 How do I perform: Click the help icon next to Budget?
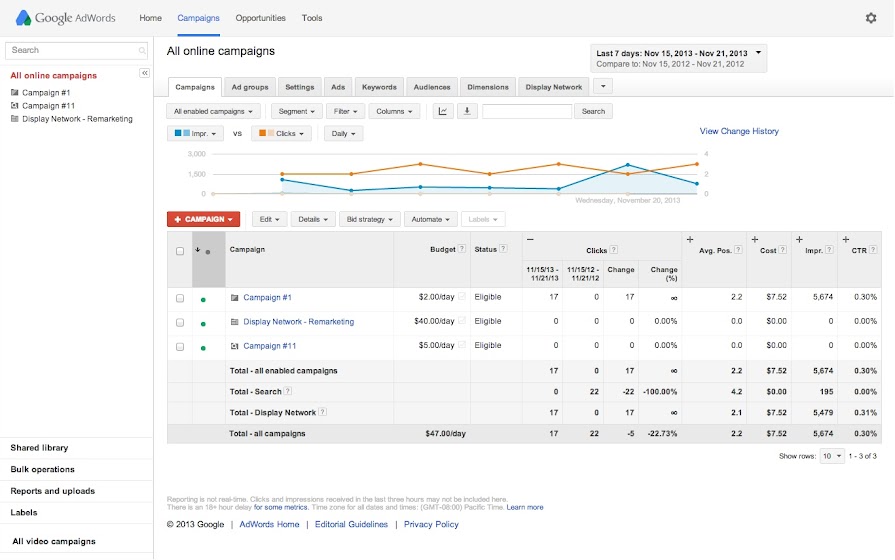[x=462, y=249]
